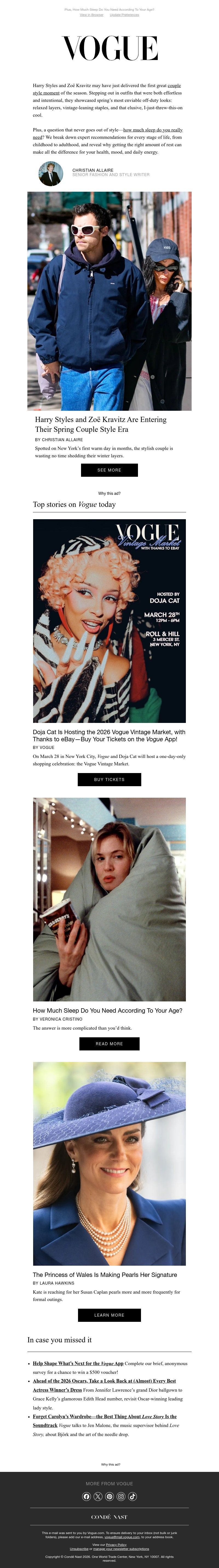Open Vogue's X (Twitter) icon

[x=98, y=1497]
